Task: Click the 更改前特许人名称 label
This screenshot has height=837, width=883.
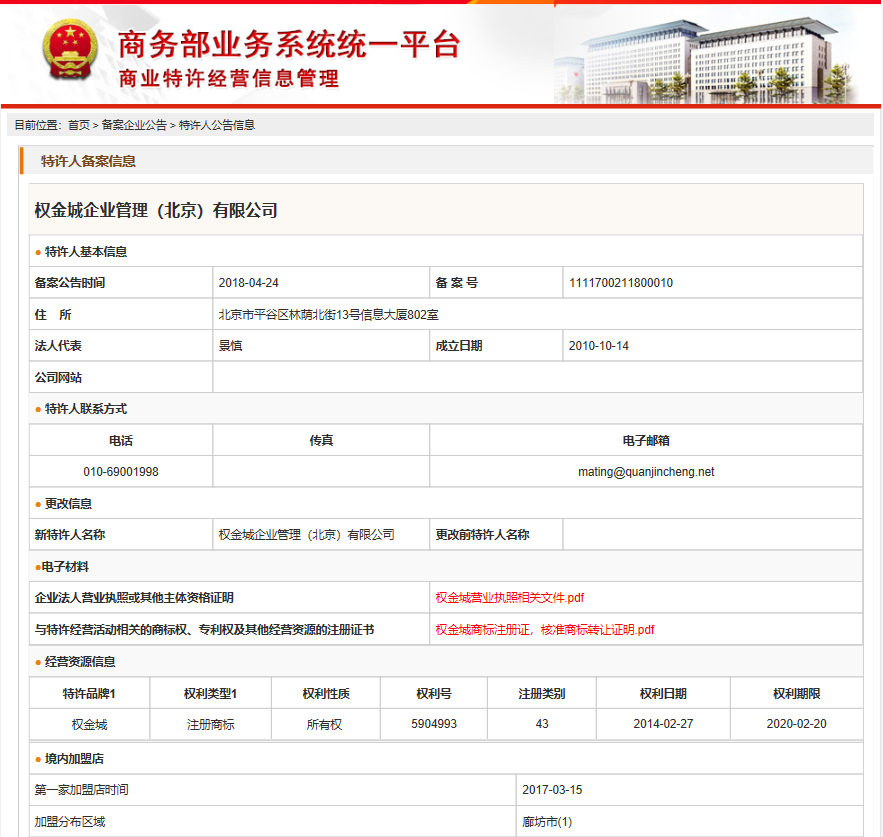Action: (482, 535)
